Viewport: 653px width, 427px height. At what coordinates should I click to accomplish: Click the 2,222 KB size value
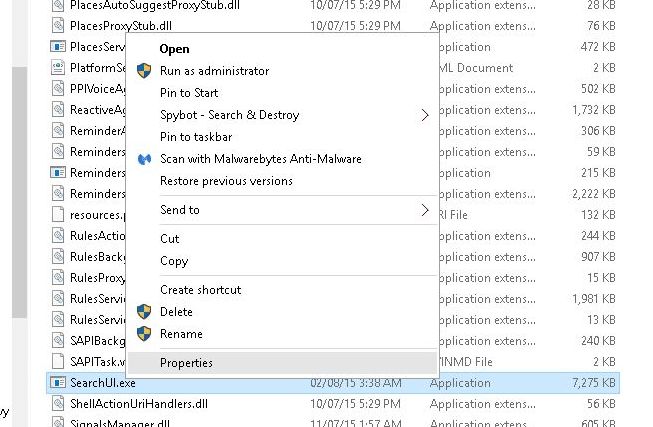tap(593, 194)
